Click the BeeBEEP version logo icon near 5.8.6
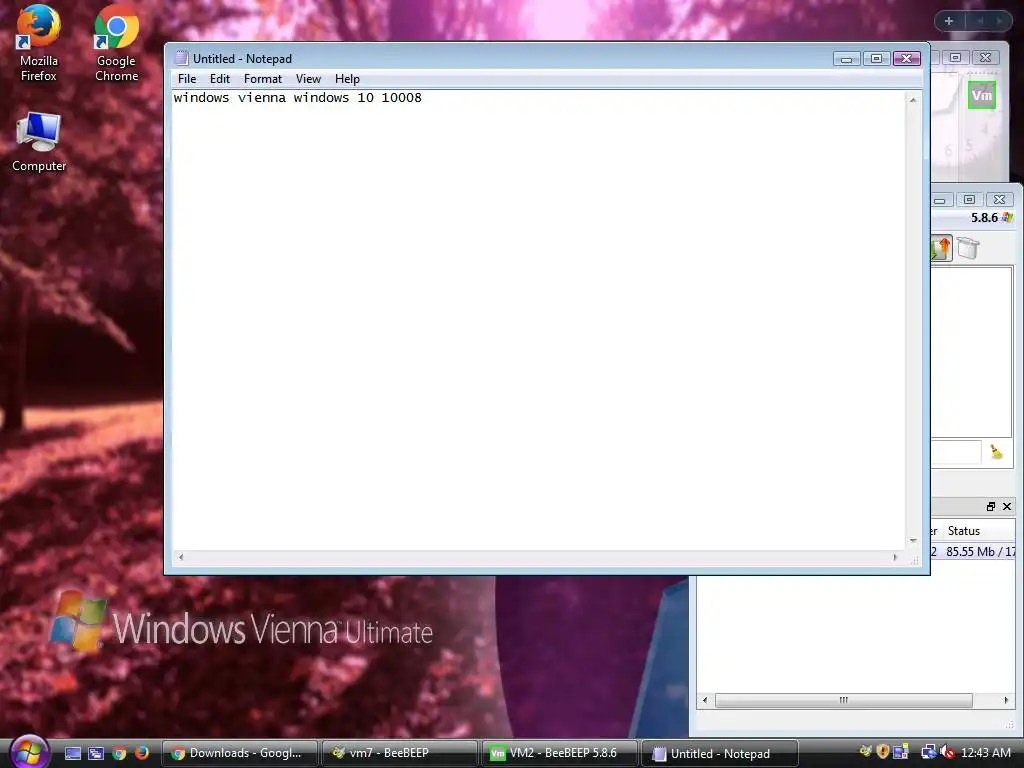The width and height of the screenshot is (1024, 768). pos(1008,217)
